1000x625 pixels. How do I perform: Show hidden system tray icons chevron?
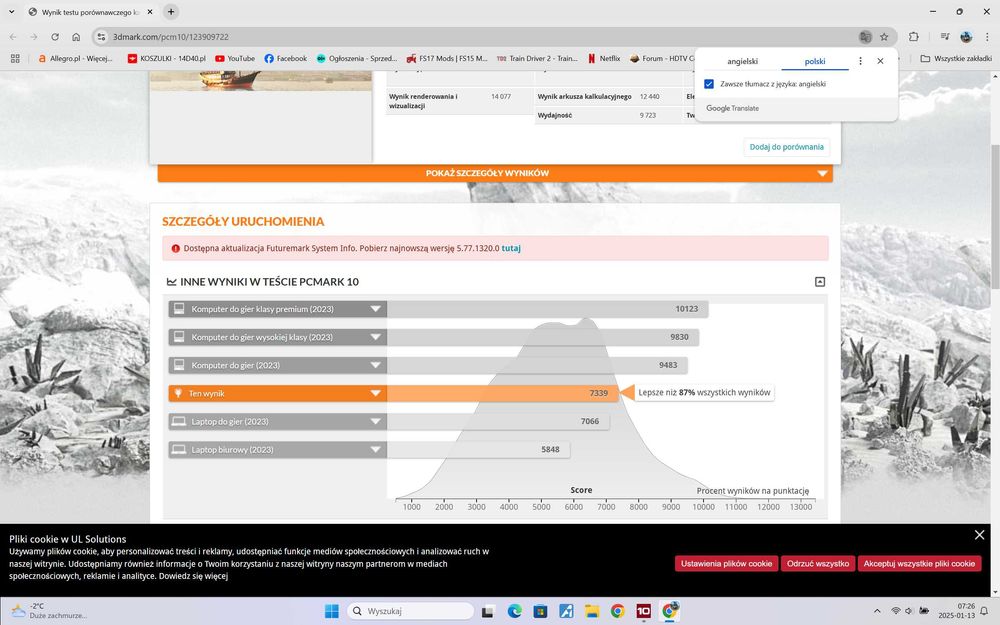pyautogui.click(x=877, y=611)
